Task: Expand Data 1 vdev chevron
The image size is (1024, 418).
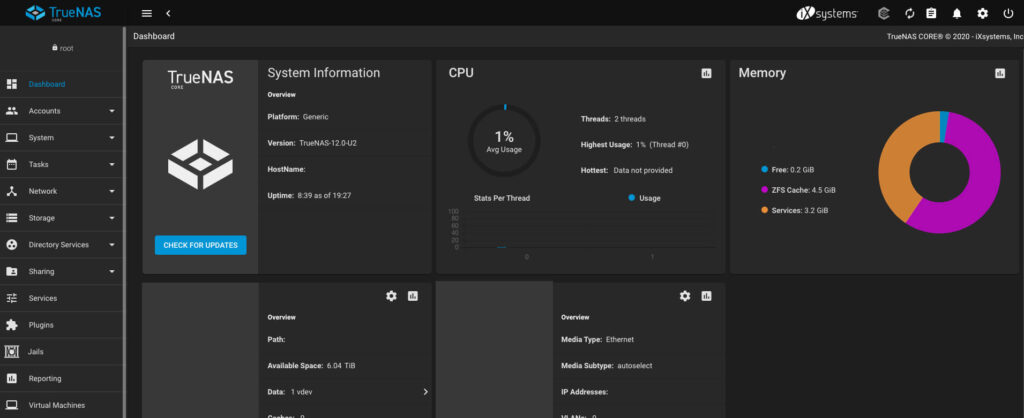Action: (x=426, y=392)
